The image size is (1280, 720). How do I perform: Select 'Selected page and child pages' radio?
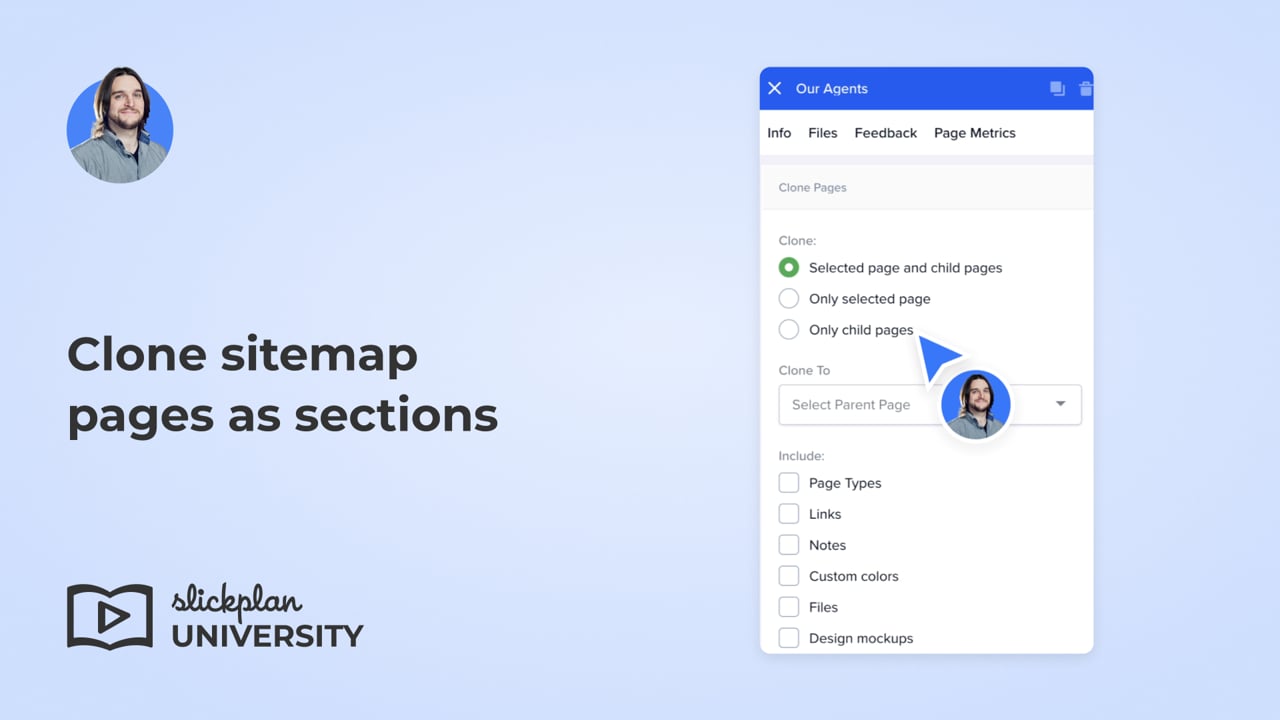[x=789, y=268]
